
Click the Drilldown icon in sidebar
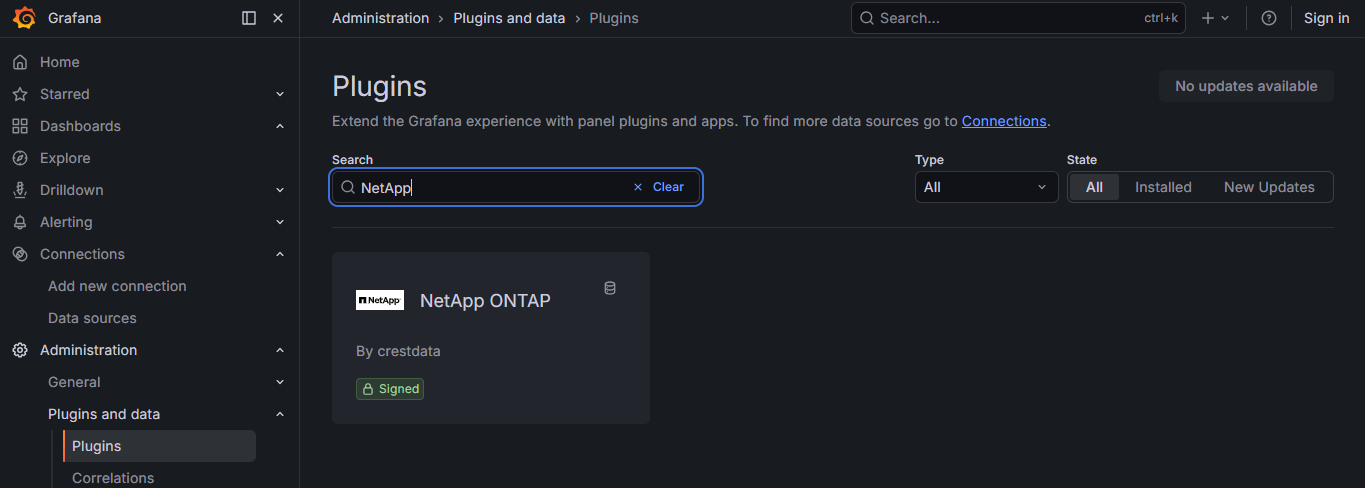tap(20, 190)
